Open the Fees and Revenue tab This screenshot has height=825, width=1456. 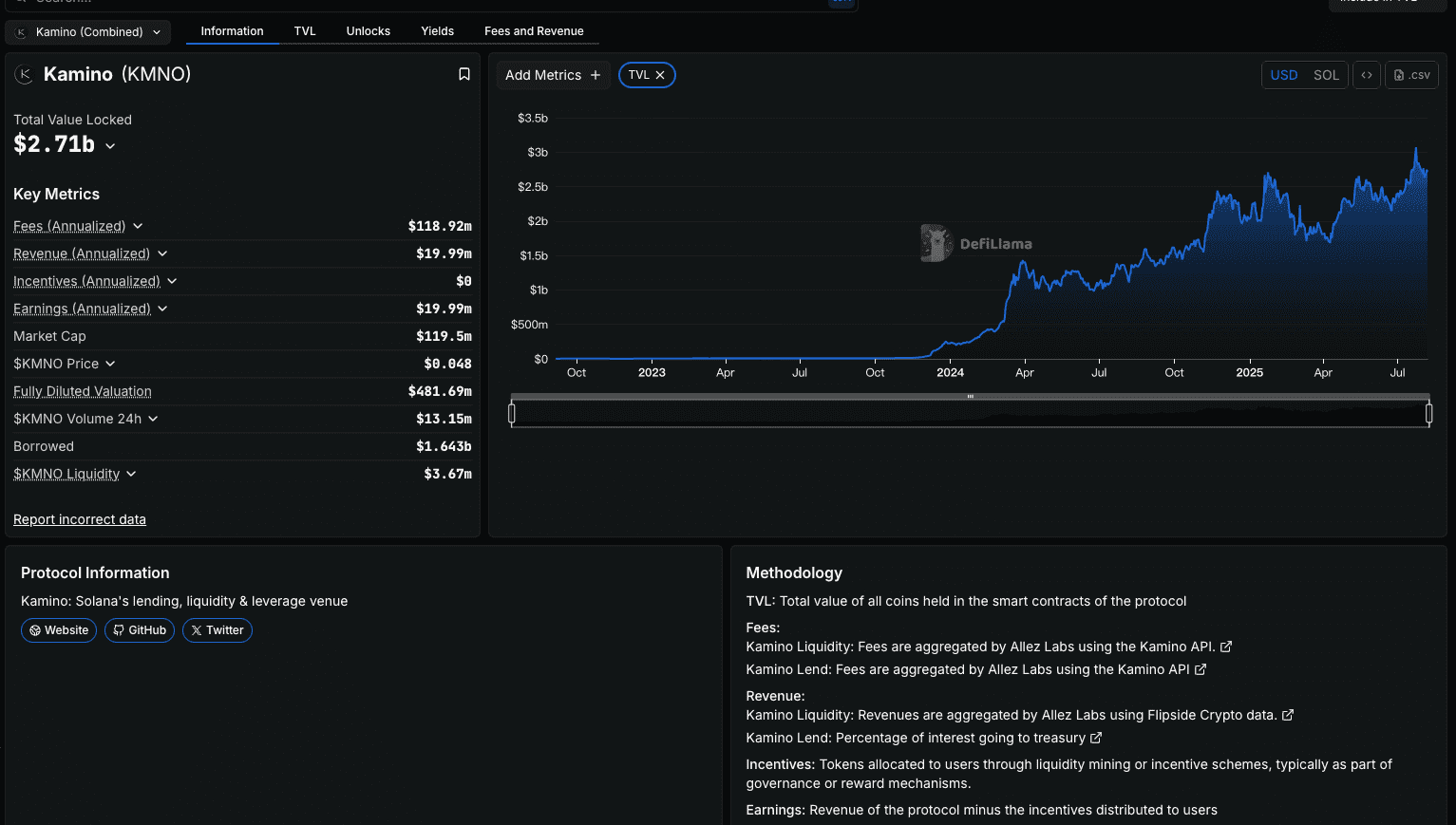(534, 31)
